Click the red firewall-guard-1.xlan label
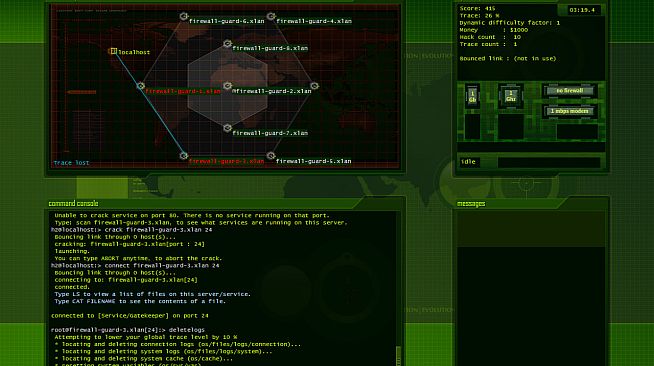Image resolution: width=654 pixels, height=366 pixels. point(183,91)
